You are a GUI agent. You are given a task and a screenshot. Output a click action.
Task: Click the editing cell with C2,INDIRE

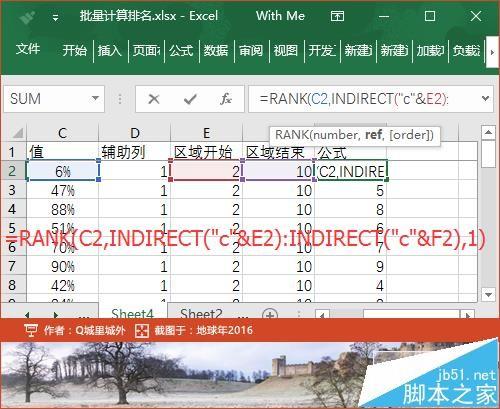pos(351,171)
